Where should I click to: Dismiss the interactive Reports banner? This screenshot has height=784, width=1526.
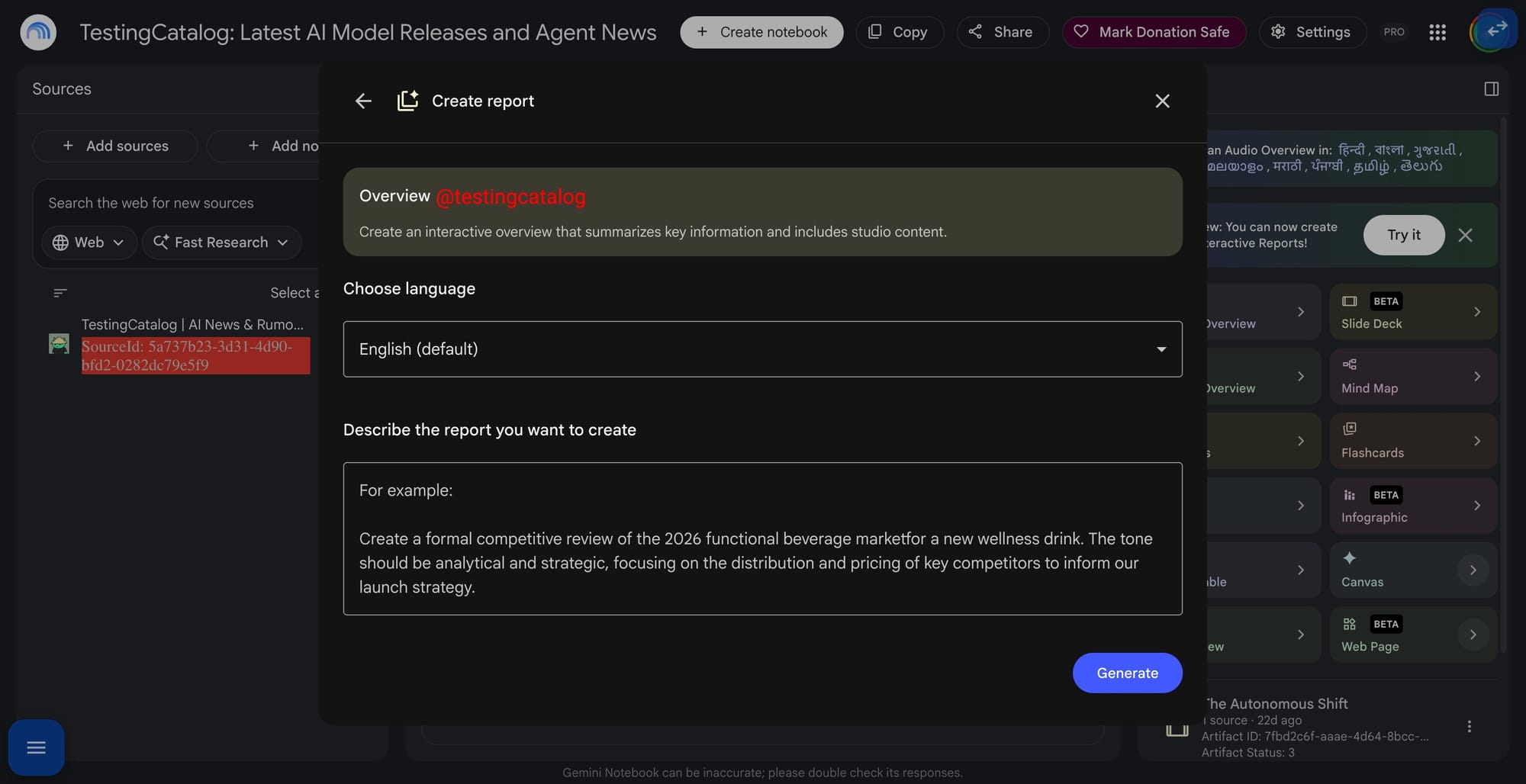click(x=1465, y=235)
